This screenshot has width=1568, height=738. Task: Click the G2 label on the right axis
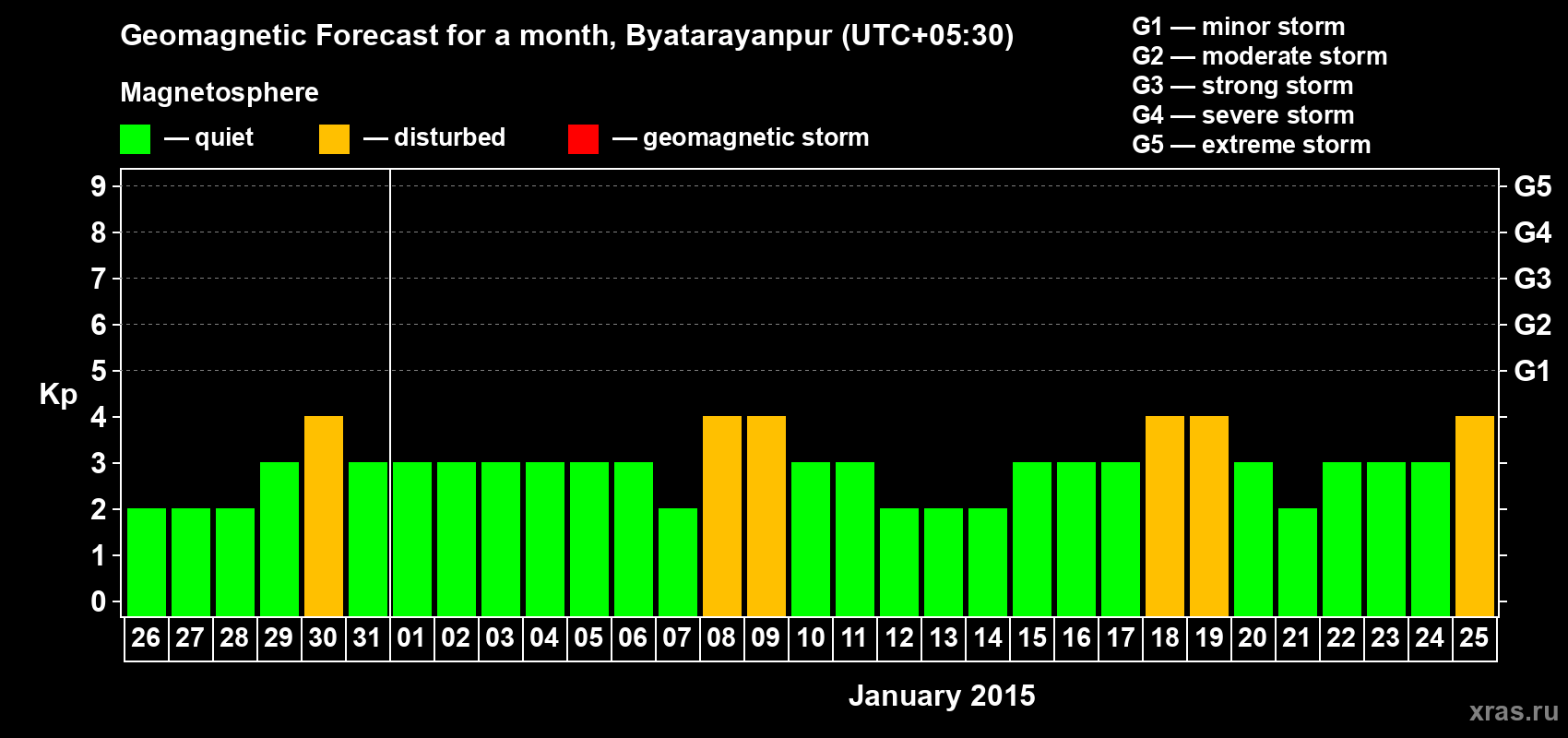tap(1533, 325)
